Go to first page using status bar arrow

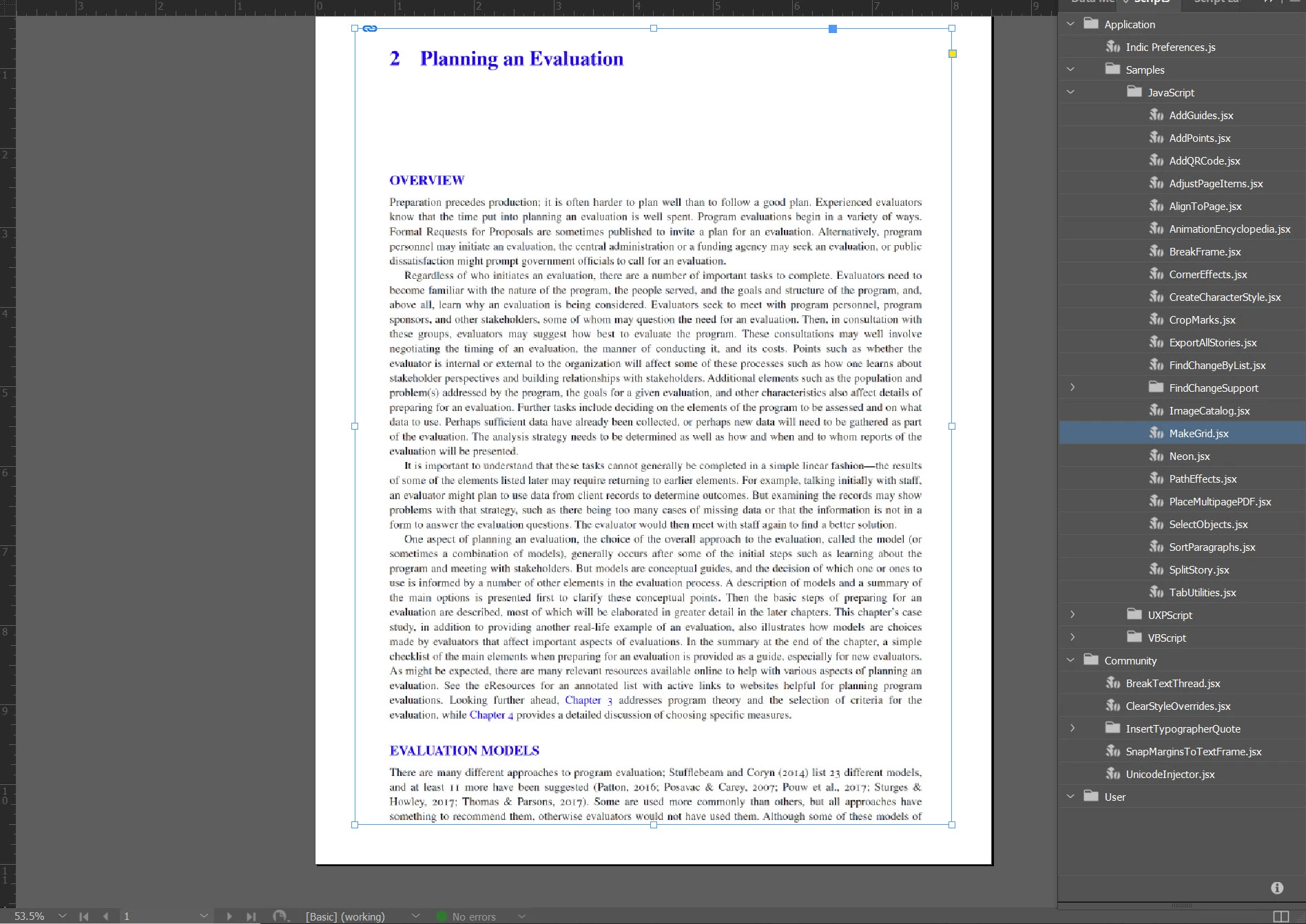(84, 916)
